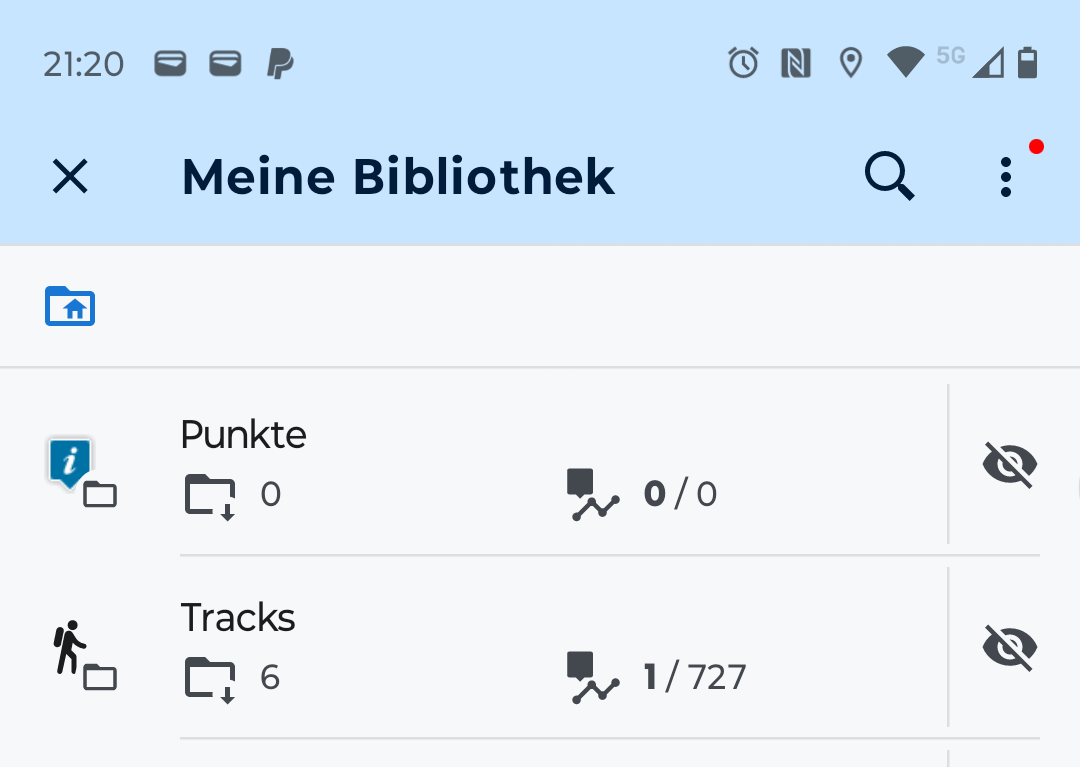
Task: Tap the Punkte items count icon
Action: pyautogui.click(x=593, y=495)
